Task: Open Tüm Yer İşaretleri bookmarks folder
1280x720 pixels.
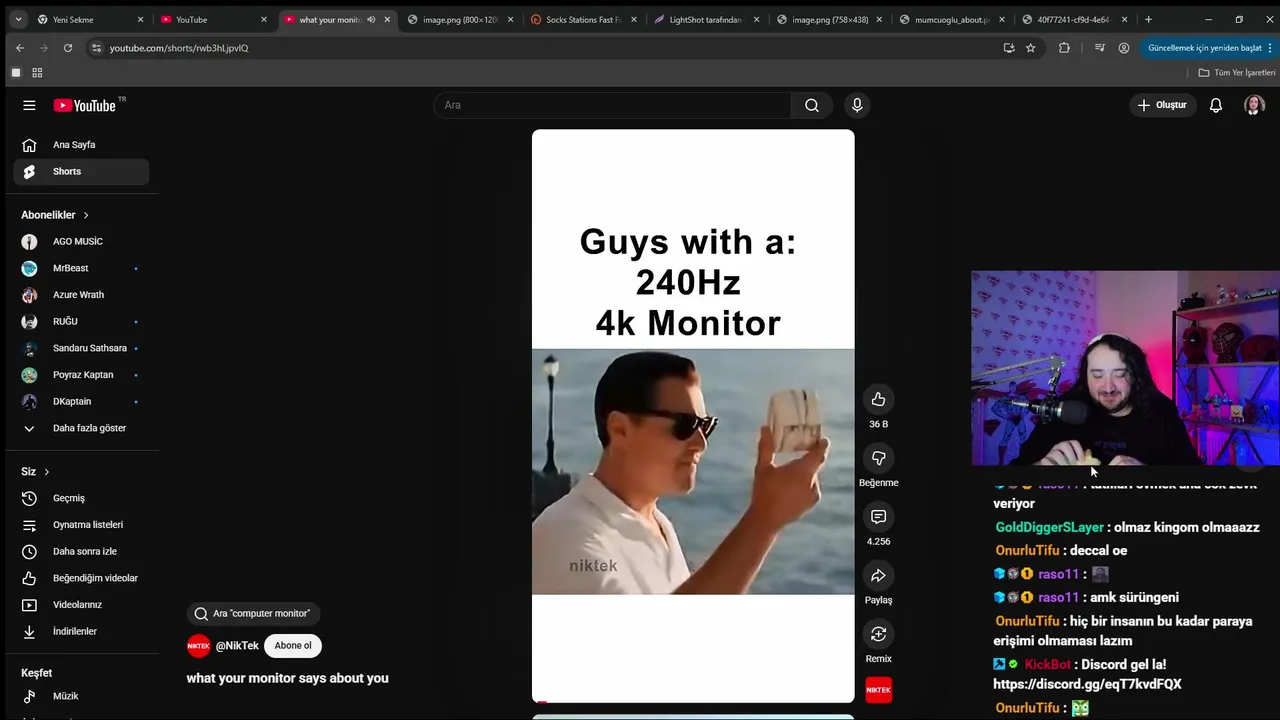Action: (1237, 73)
